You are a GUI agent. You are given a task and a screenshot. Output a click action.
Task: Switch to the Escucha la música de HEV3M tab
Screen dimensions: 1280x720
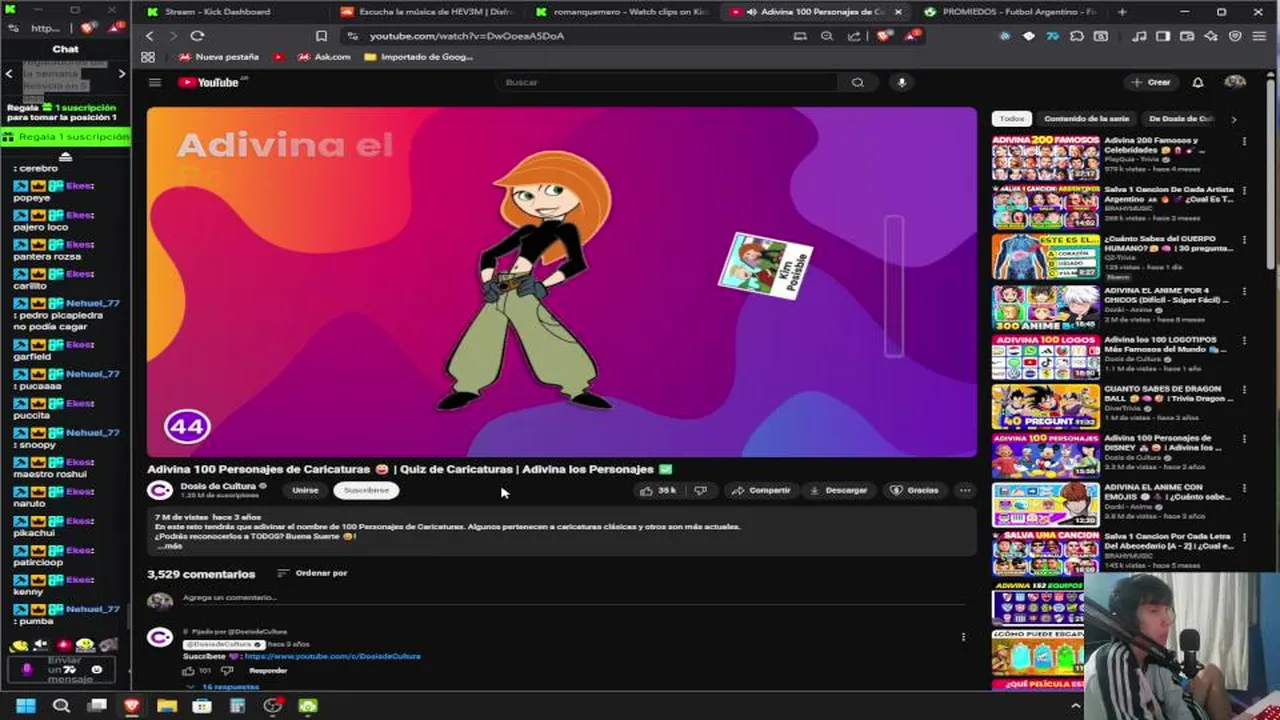[x=430, y=12]
